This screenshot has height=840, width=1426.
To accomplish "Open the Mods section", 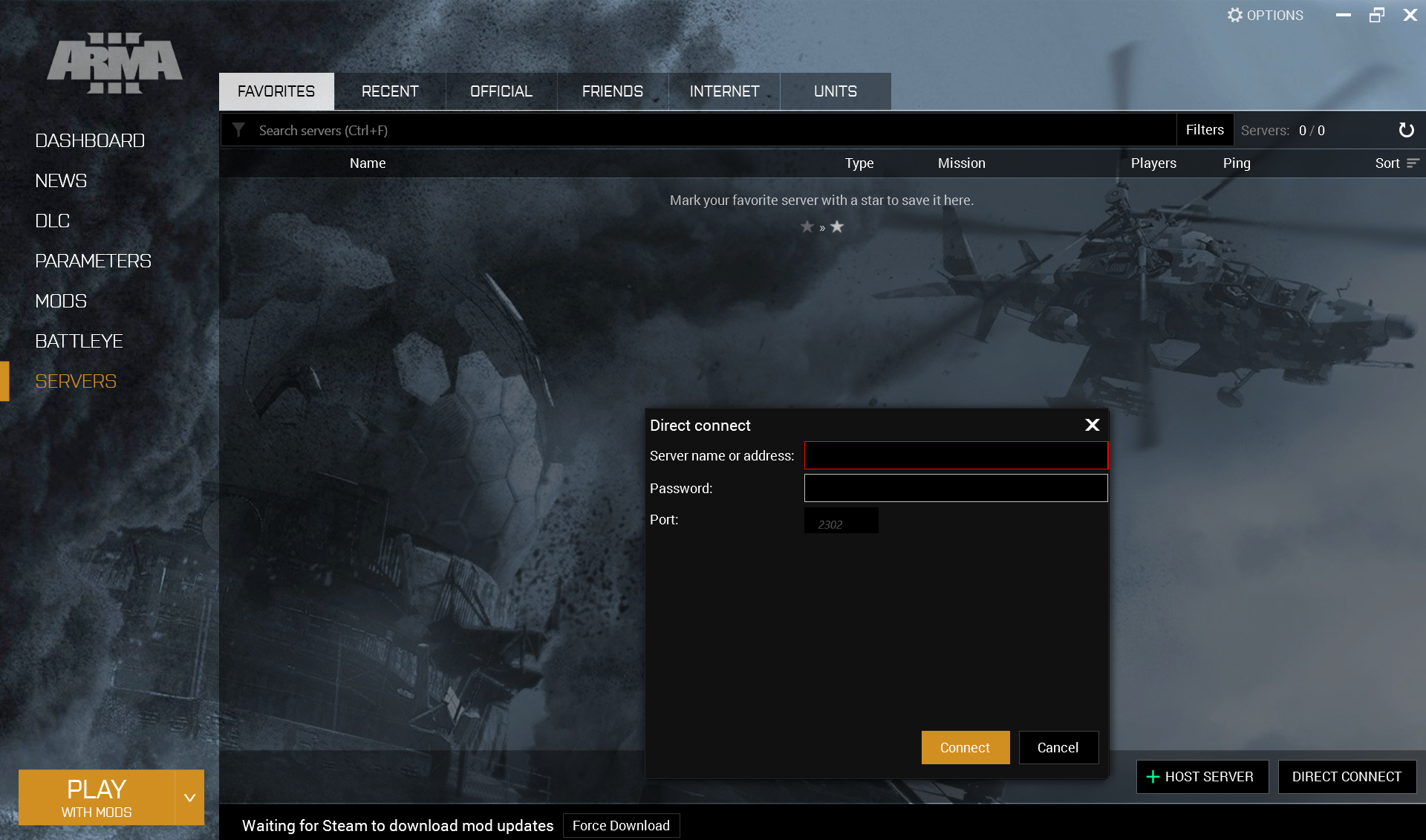I will [61, 301].
